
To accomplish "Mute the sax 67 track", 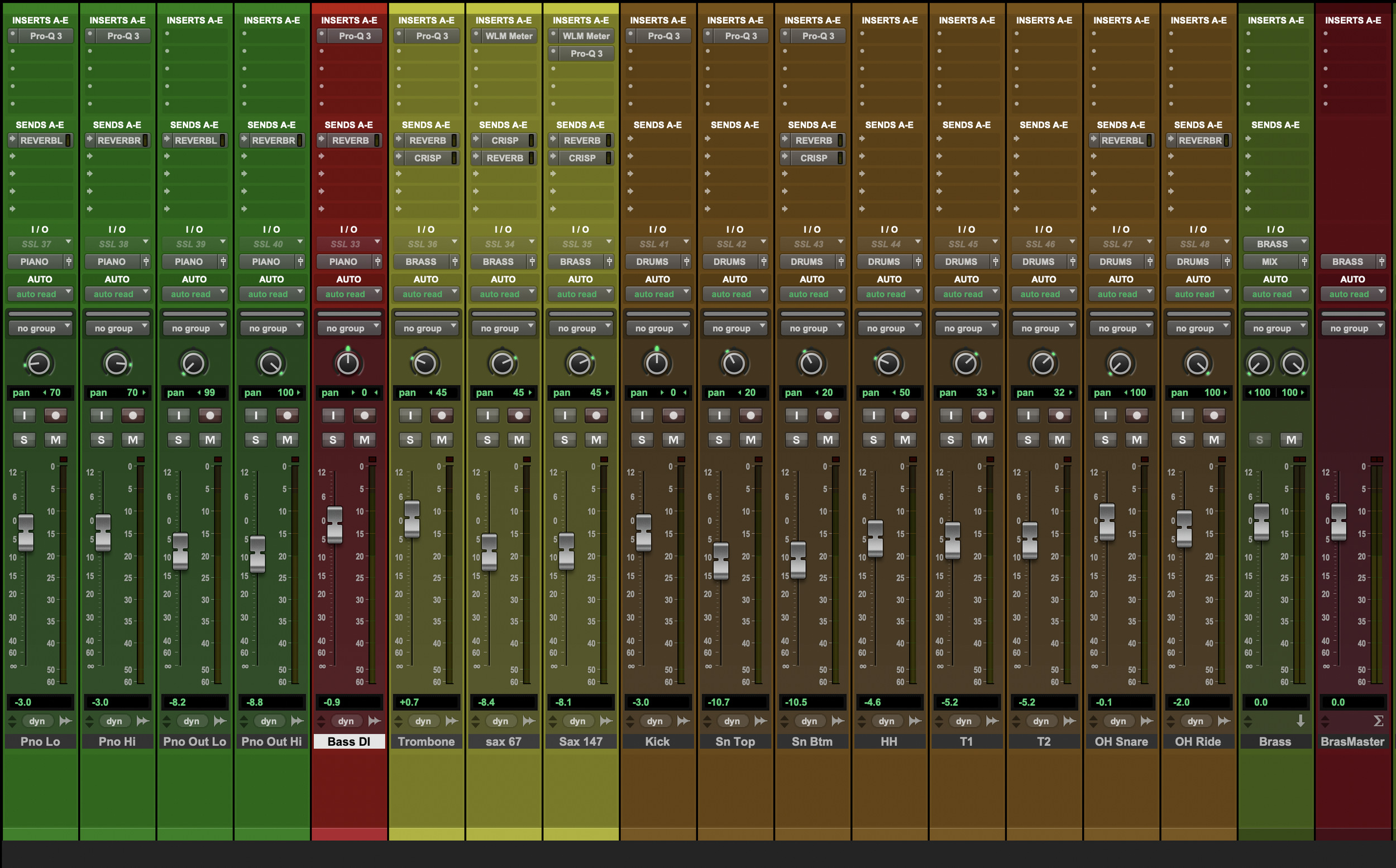I will point(519,440).
